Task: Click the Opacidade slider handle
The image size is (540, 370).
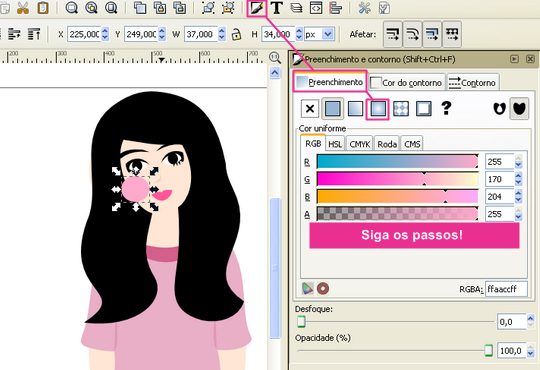Action: coord(488,351)
